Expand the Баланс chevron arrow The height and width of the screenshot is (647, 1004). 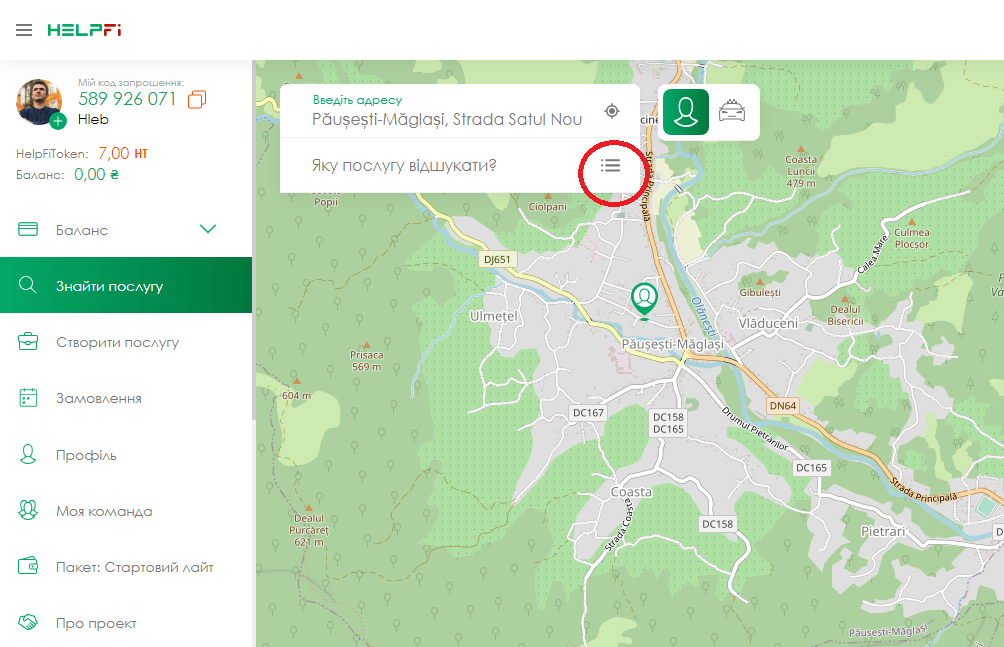(x=208, y=229)
